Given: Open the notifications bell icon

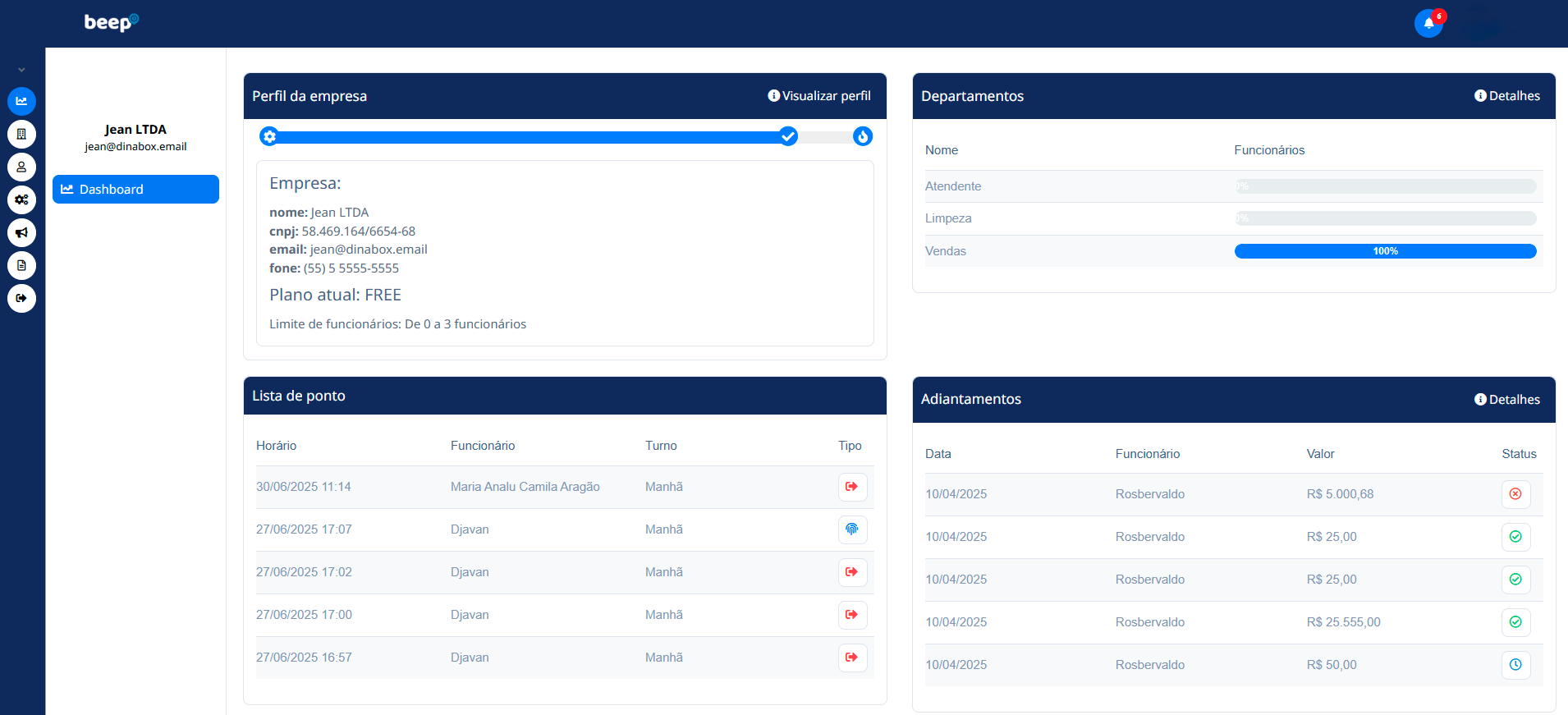Looking at the screenshot, I should tap(1428, 23).
